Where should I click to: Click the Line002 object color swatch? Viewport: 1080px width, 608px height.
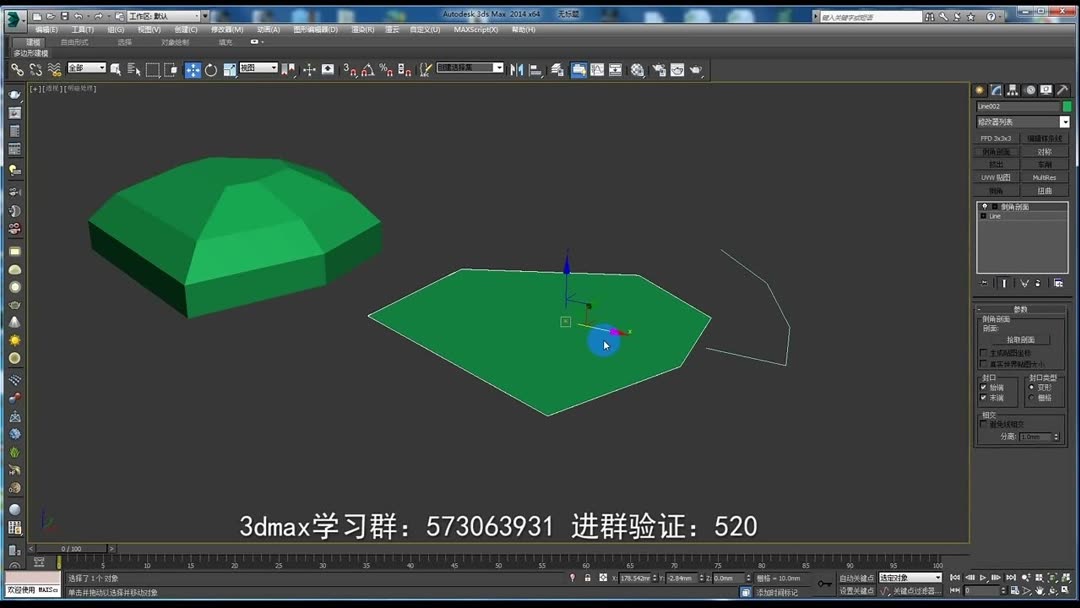1066,106
